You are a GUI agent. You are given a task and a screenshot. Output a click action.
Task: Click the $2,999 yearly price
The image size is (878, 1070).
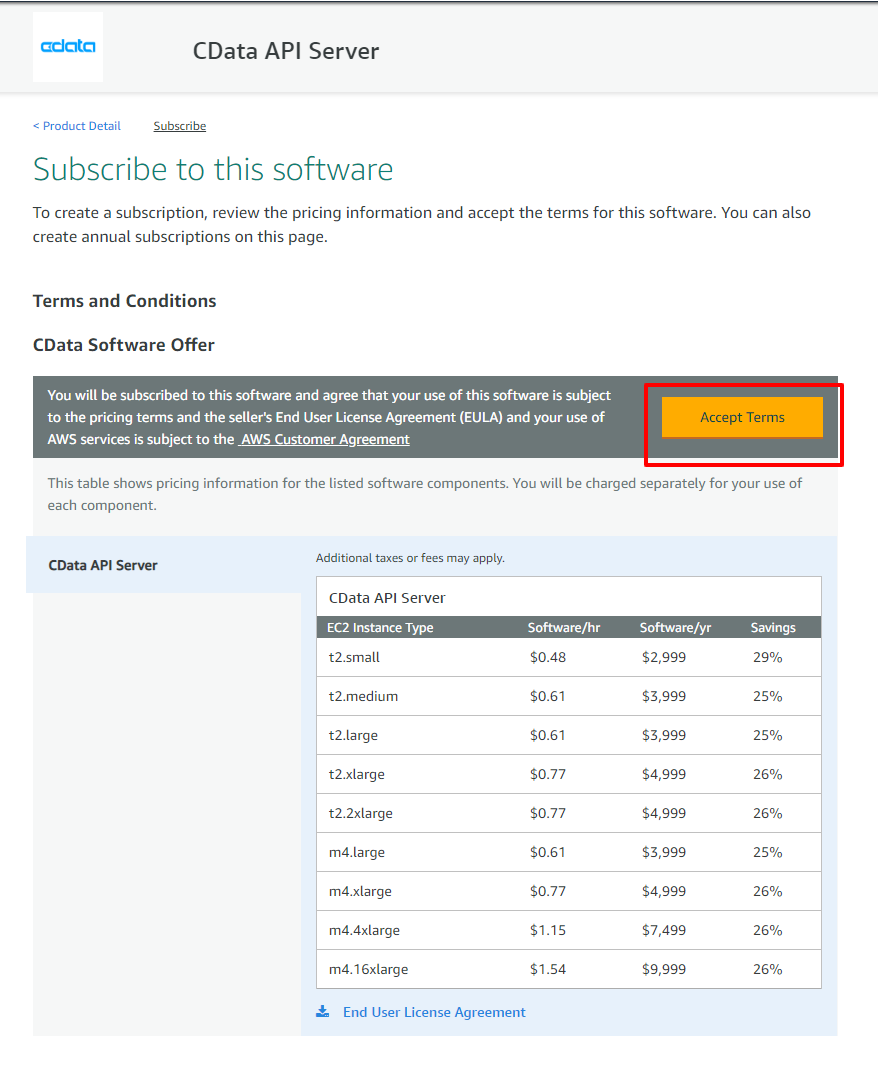tap(664, 657)
